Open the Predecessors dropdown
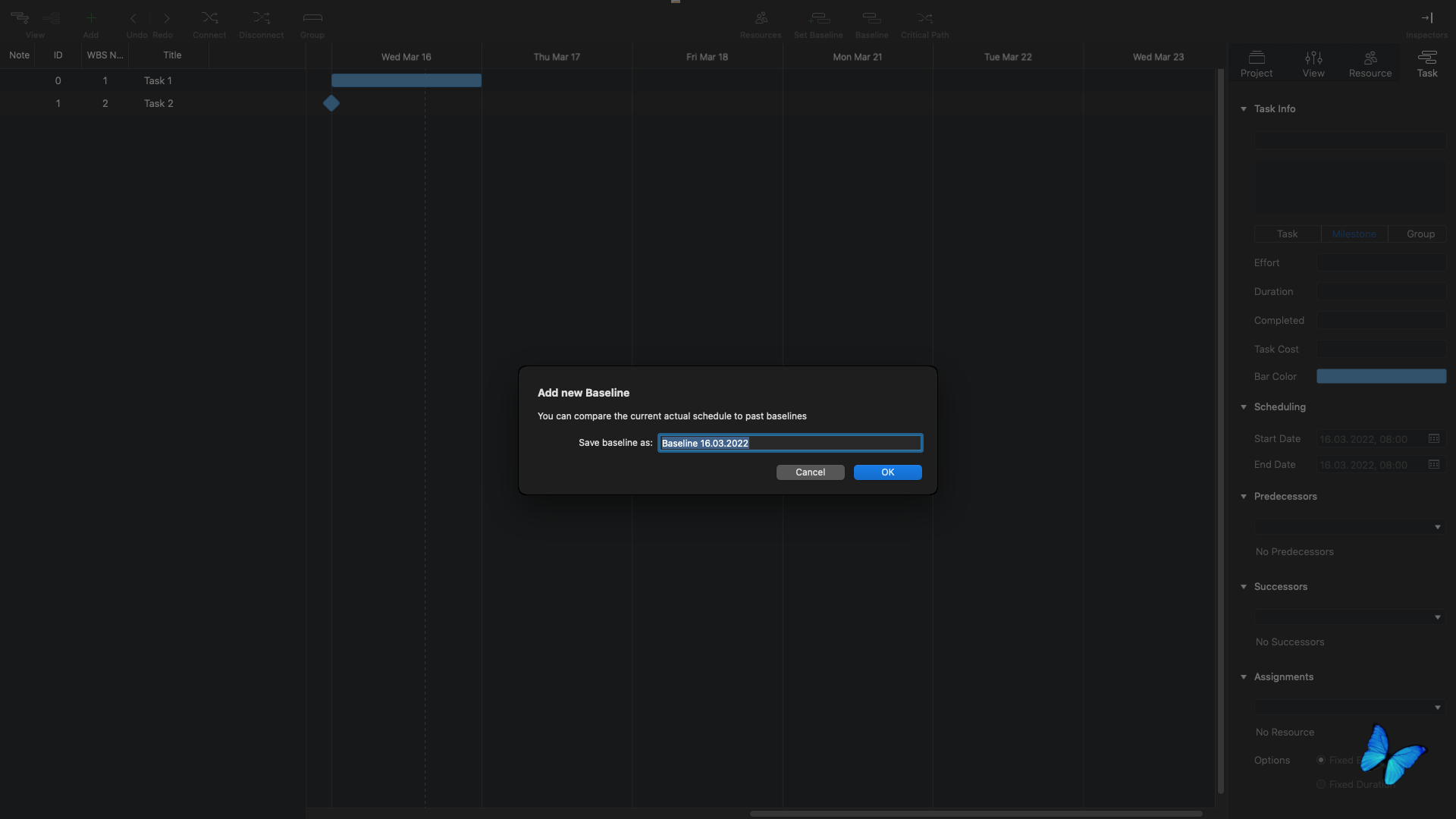The width and height of the screenshot is (1456, 819). pos(1436,527)
